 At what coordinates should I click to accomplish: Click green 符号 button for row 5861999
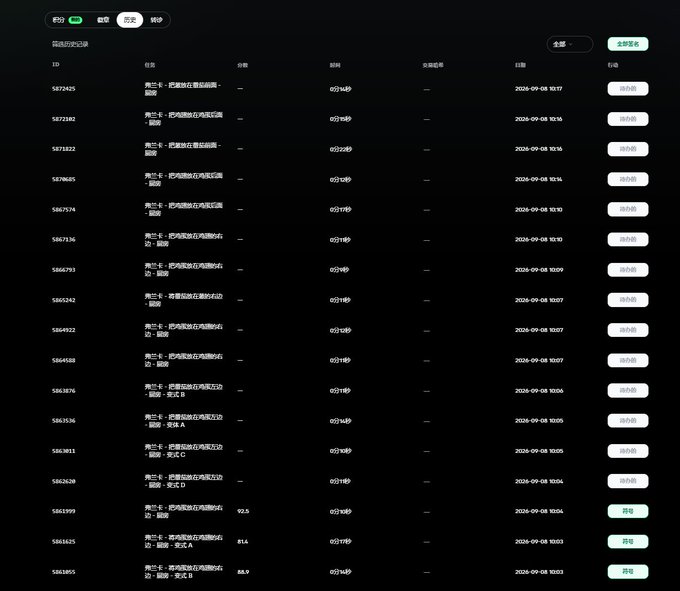click(x=628, y=511)
